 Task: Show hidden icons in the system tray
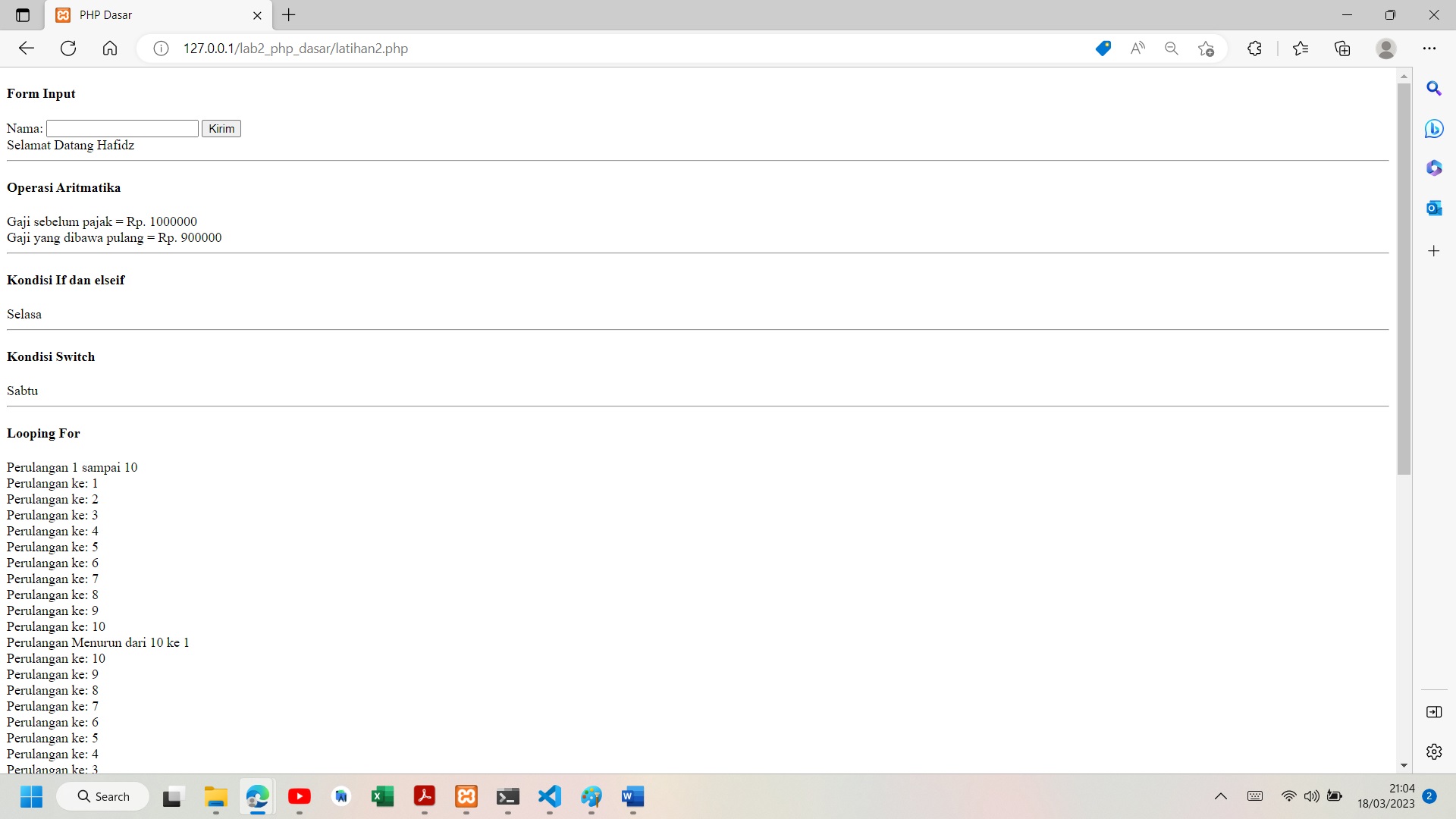[1222, 796]
